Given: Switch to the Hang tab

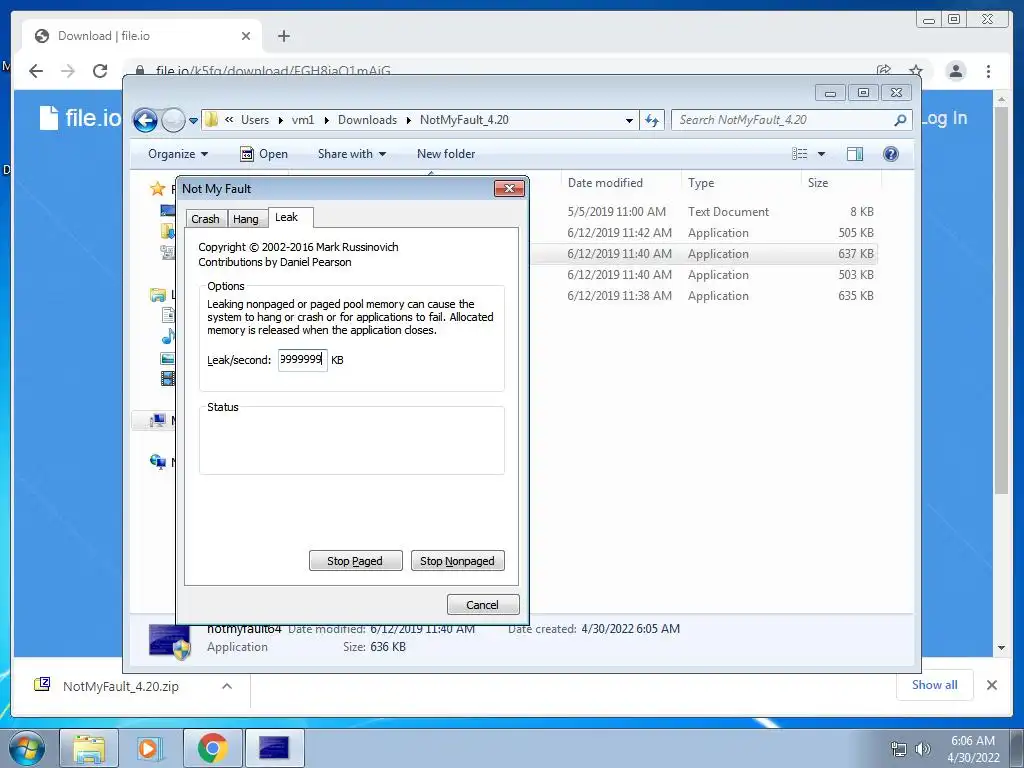Looking at the screenshot, I should pyautogui.click(x=246, y=219).
